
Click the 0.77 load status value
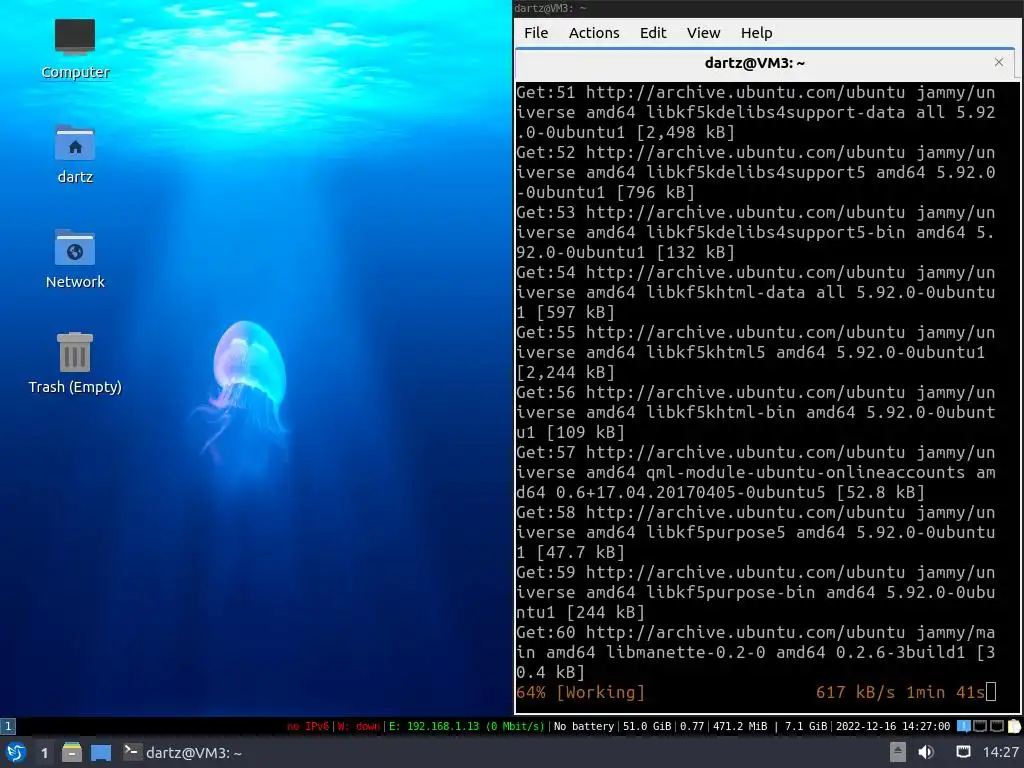692,726
